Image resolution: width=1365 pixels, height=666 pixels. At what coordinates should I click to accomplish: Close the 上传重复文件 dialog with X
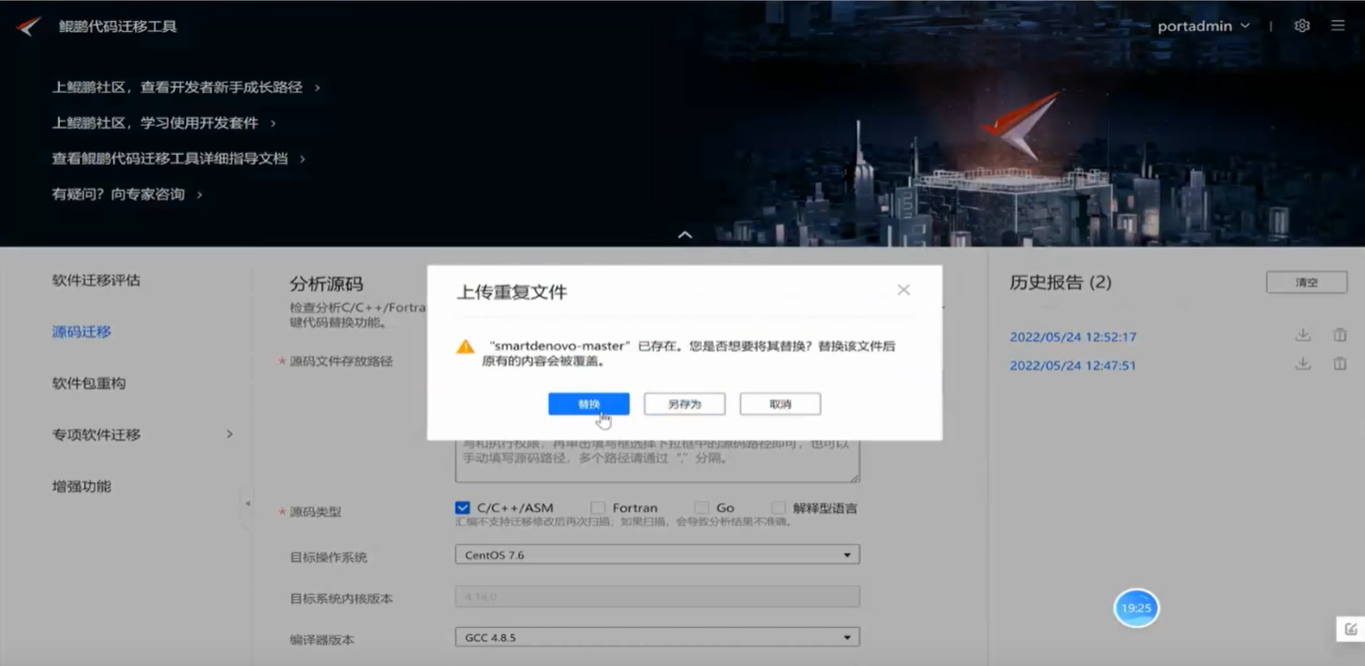(x=903, y=290)
